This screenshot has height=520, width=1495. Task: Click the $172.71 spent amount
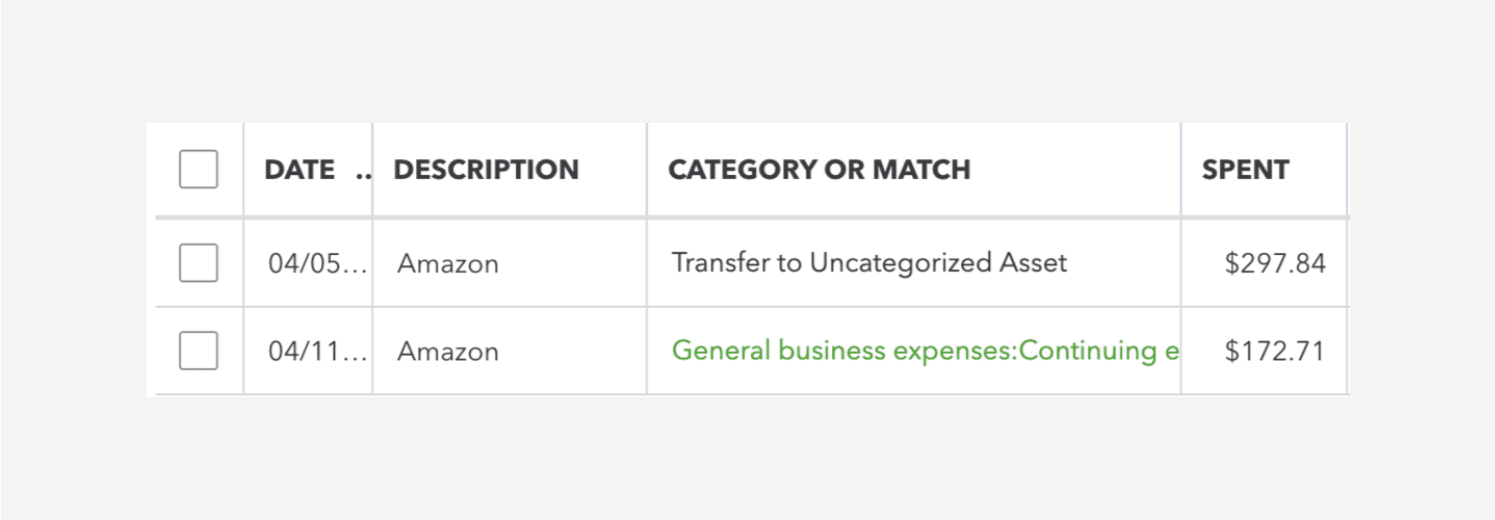coord(1275,352)
